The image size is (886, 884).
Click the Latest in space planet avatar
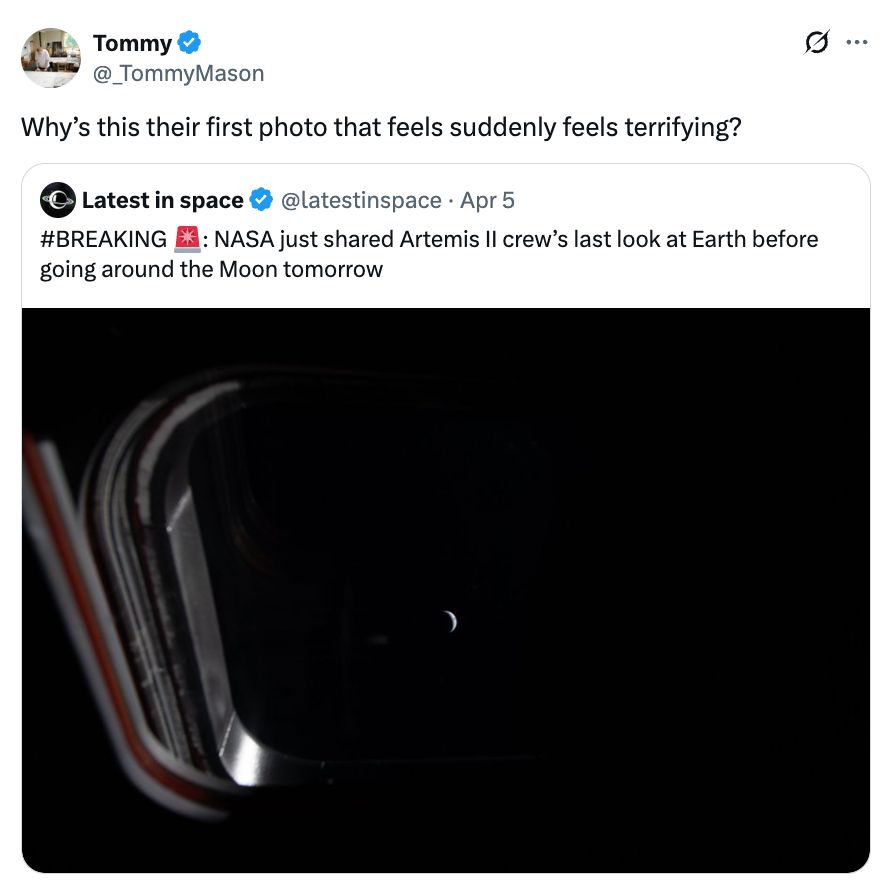click(x=58, y=200)
